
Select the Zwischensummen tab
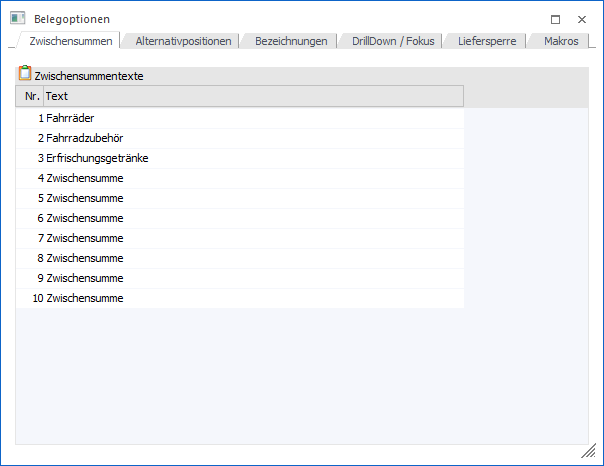tap(69, 41)
